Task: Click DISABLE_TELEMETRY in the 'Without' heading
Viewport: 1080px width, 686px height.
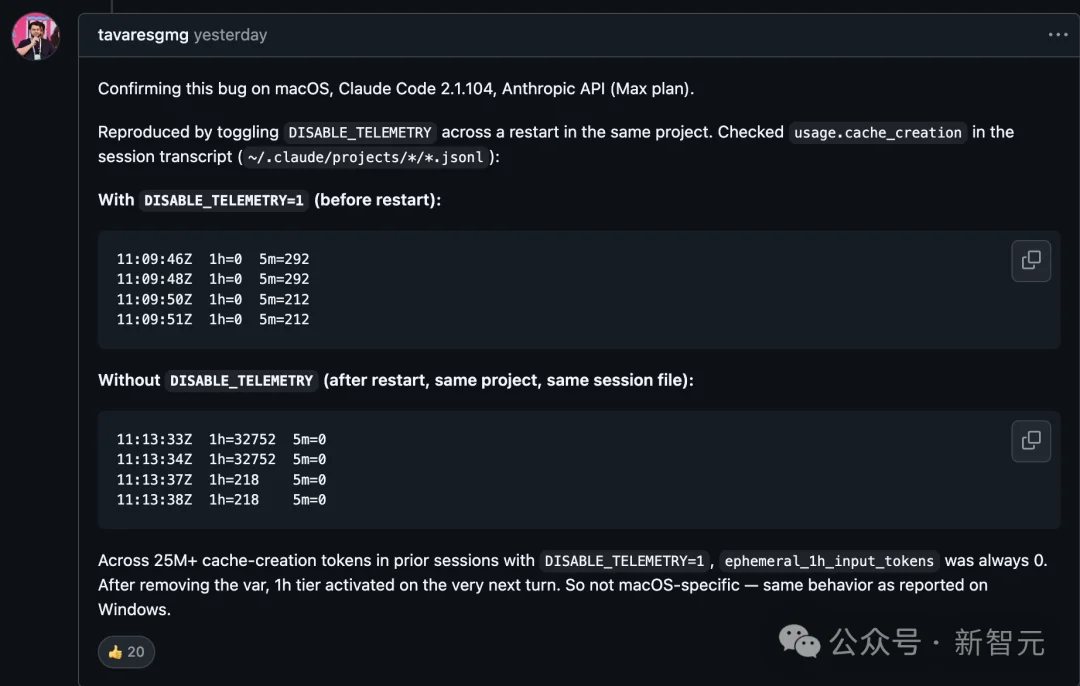Action: (x=241, y=380)
